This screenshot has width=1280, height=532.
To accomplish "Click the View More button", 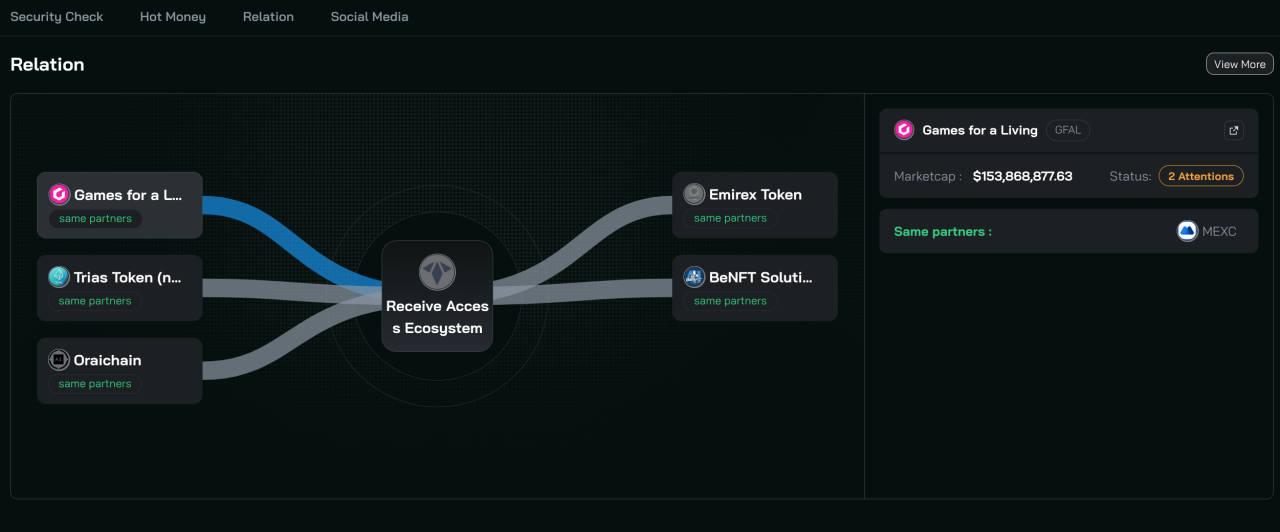I will [x=1239, y=64].
